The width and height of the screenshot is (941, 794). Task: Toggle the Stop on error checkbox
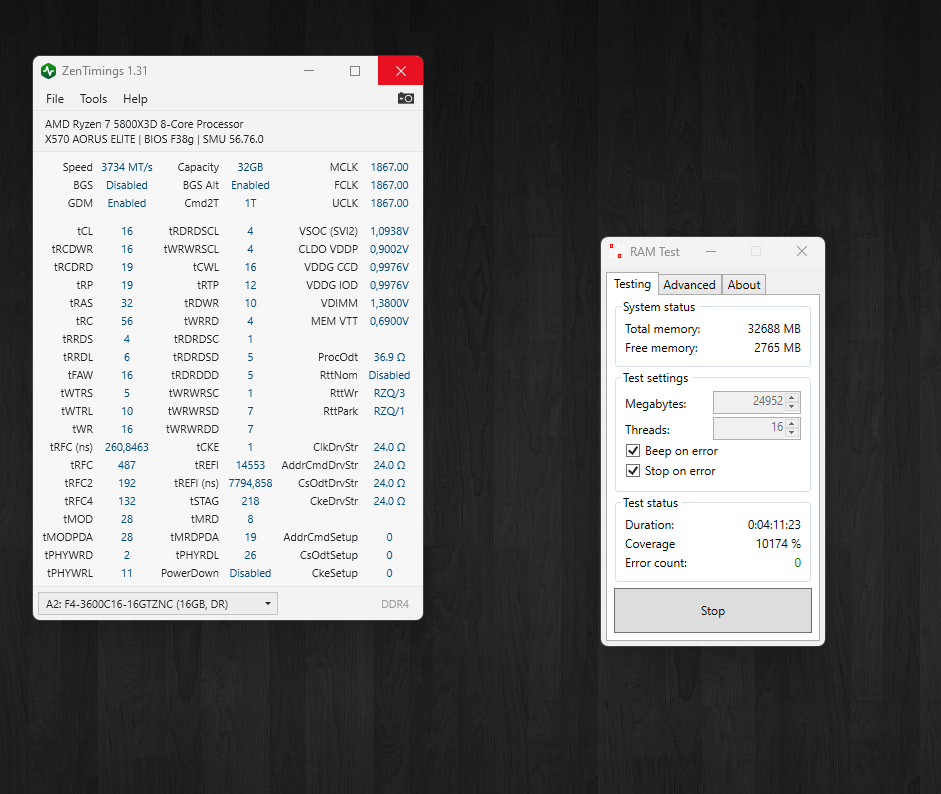click(x=633, y=471)
